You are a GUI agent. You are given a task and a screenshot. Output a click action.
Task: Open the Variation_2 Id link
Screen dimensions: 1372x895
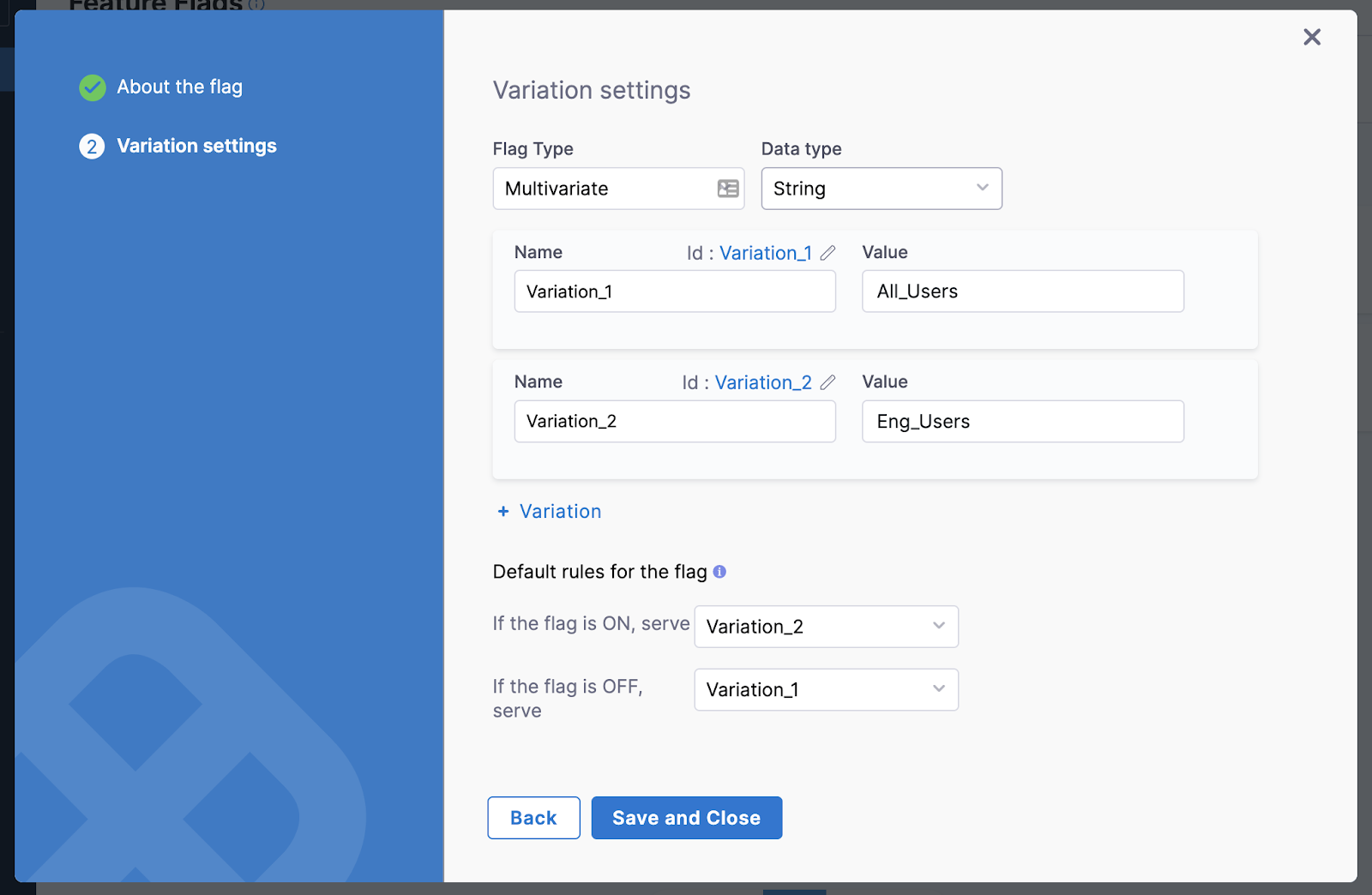click(762, 382)
